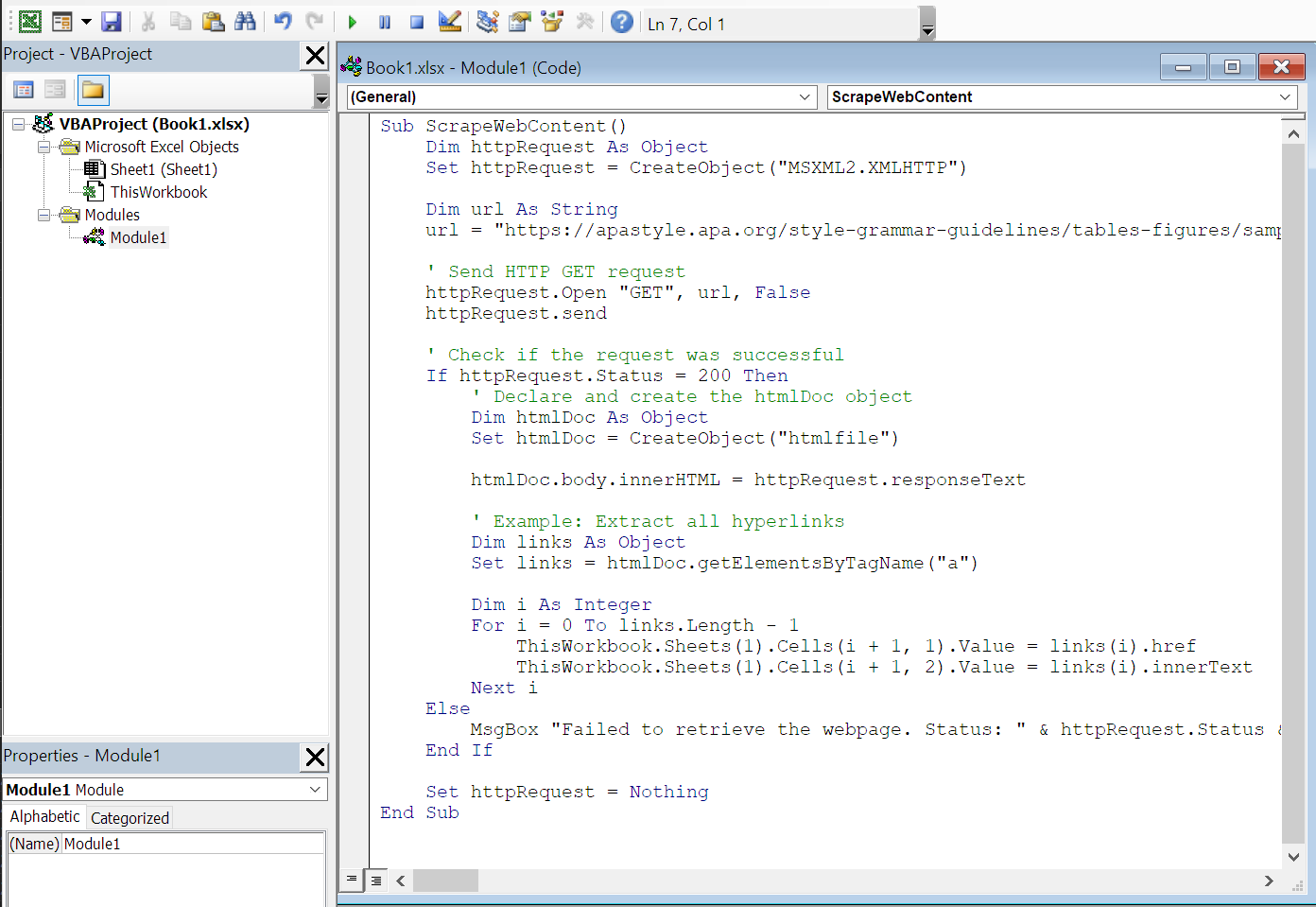This screenshot has height=907, width=1316.
Task: Select the Alphabetic properties tab
Action: [x=43, y=817]
